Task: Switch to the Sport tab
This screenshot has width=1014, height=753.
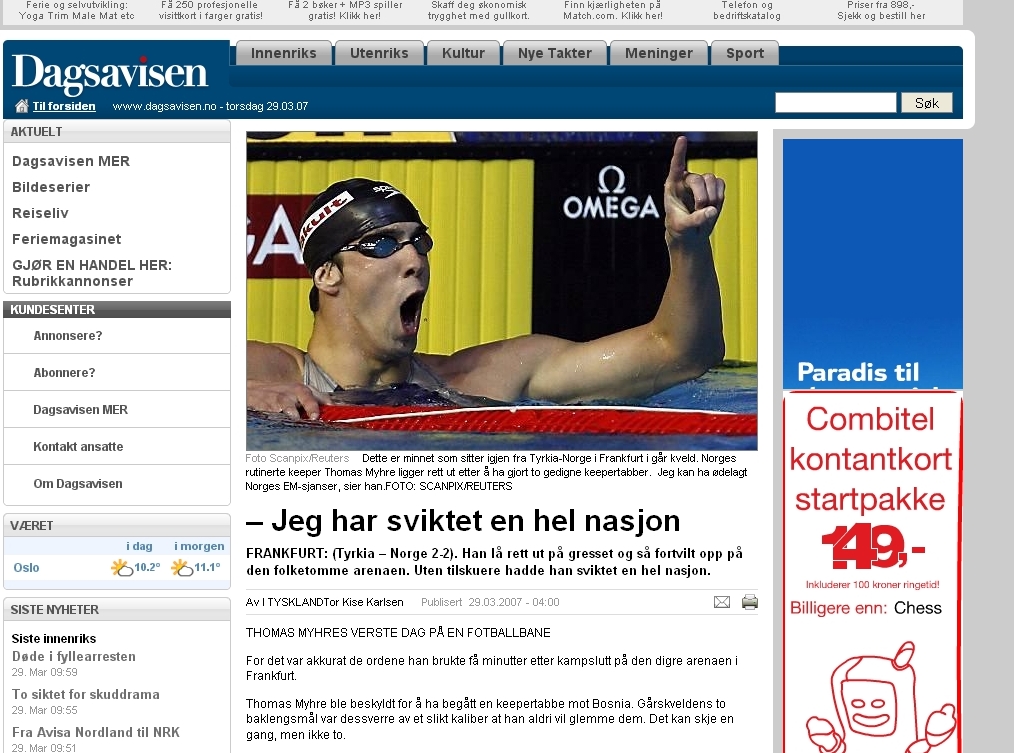Action: pos(744,53)
